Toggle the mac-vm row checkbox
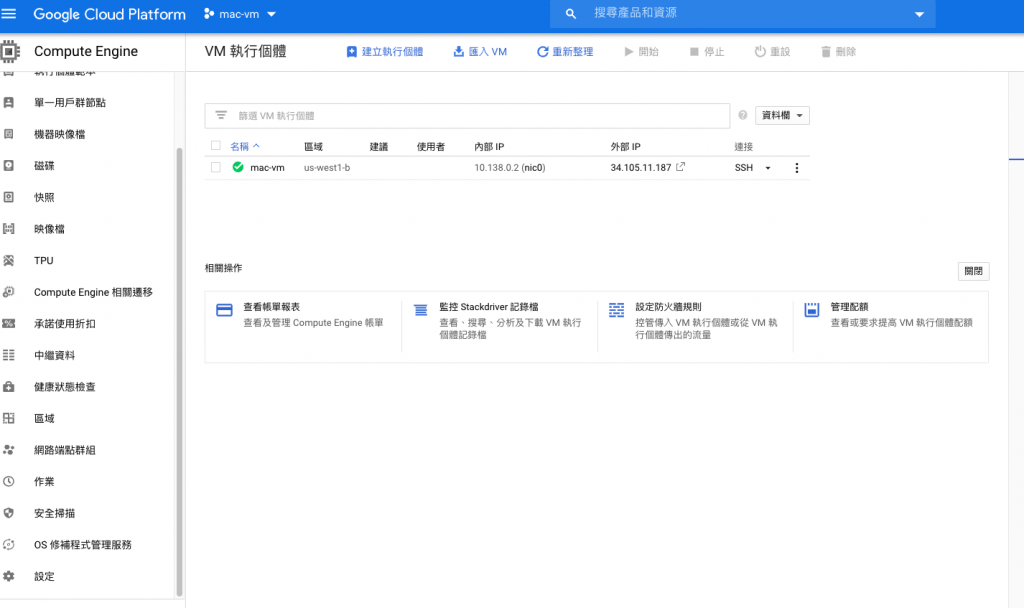This screenshot has height=608, width=1024. [216, 167]
